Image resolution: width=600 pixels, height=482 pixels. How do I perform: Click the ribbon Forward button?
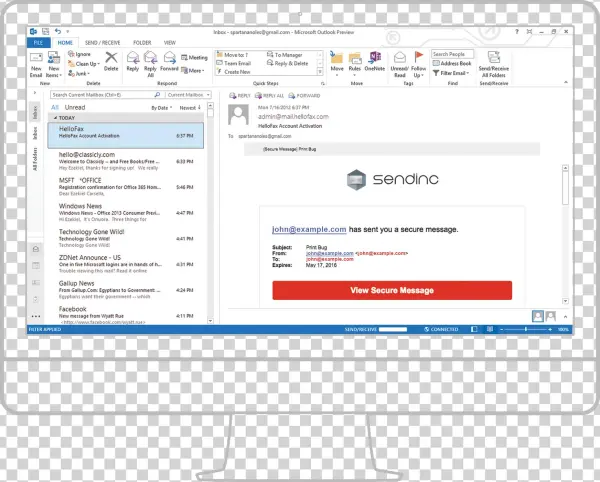(169, 62)
